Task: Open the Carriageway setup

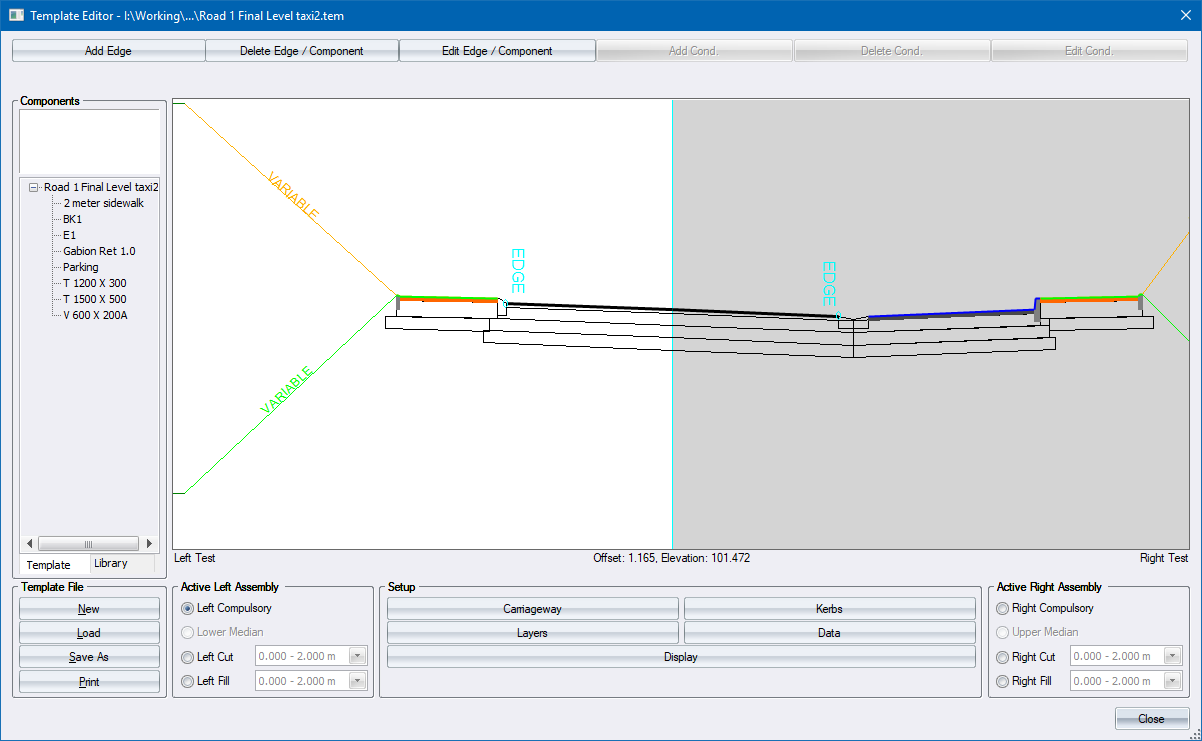Action: (532, 608)
